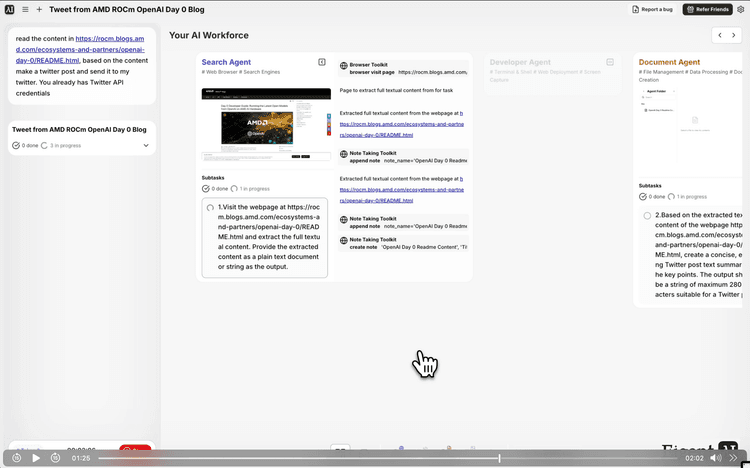Image resolution: width=750 pixels, height=468 pixels.
Task: Click Report a bug button
Action: point(654,9)
